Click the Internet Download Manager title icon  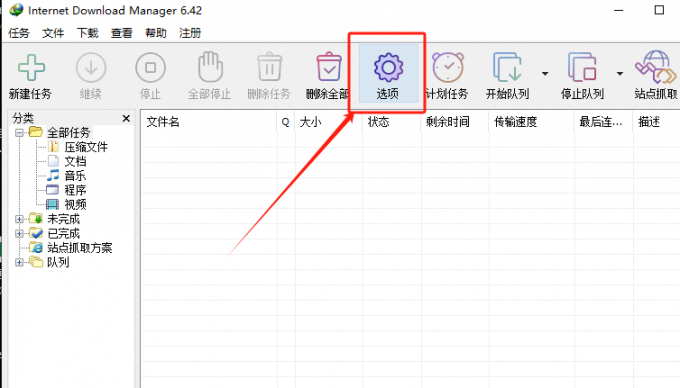click(x=16, y=10)
